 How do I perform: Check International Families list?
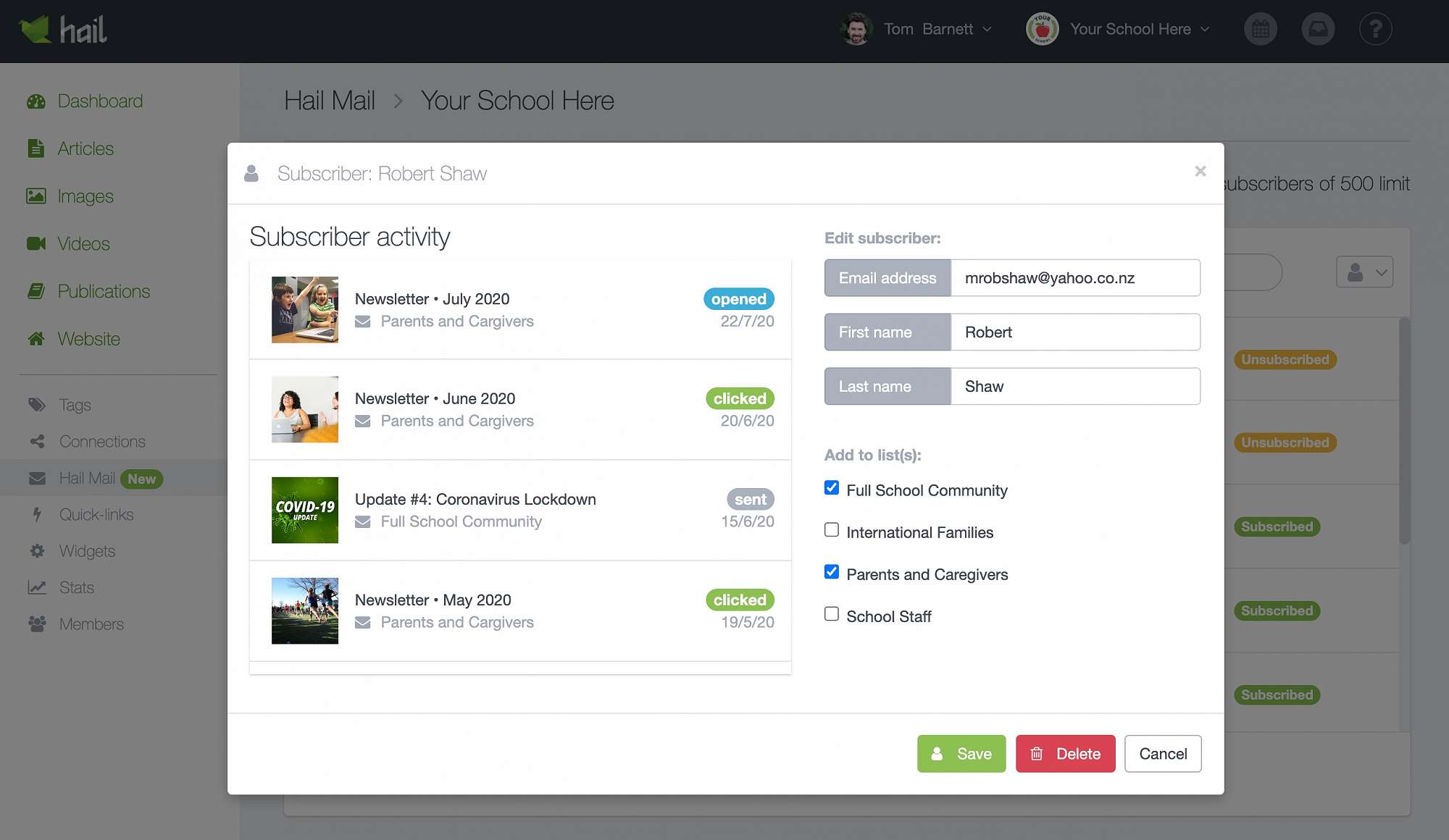pos(832,530)
